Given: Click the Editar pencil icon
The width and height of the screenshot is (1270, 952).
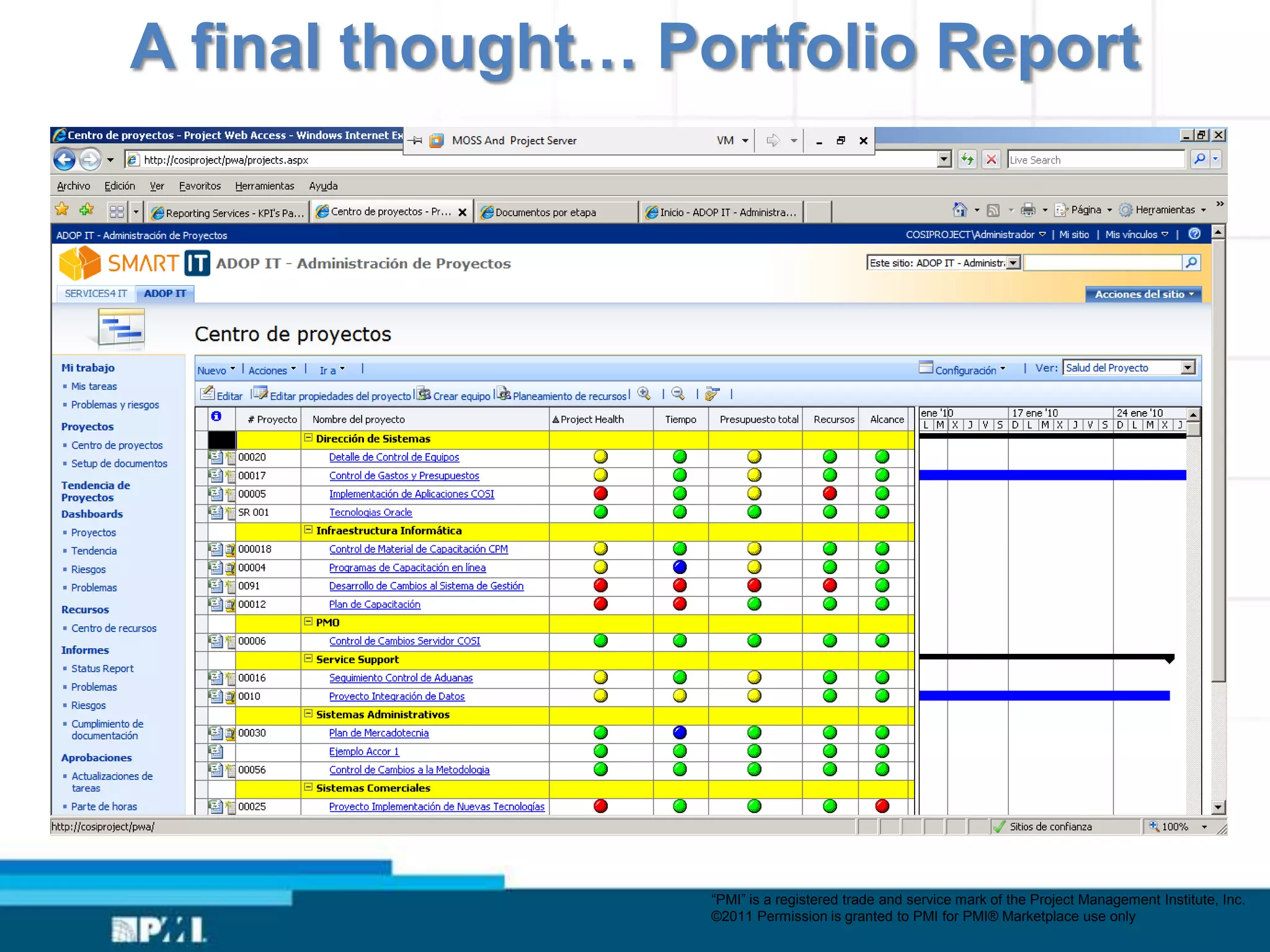Looking at the screenshot, I should pyautogui.click(x=207, y=393).
